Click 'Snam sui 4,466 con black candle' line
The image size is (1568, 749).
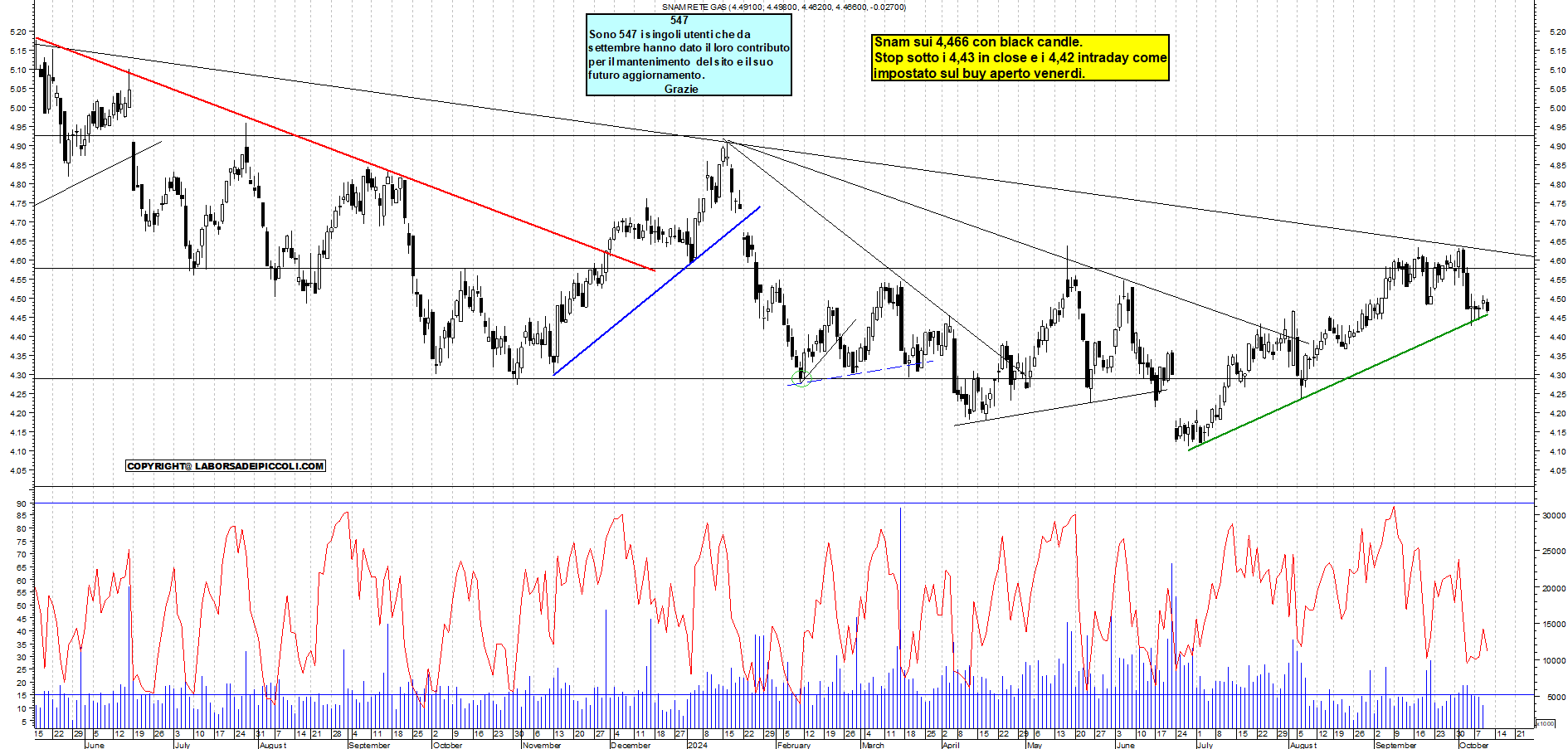978,41
